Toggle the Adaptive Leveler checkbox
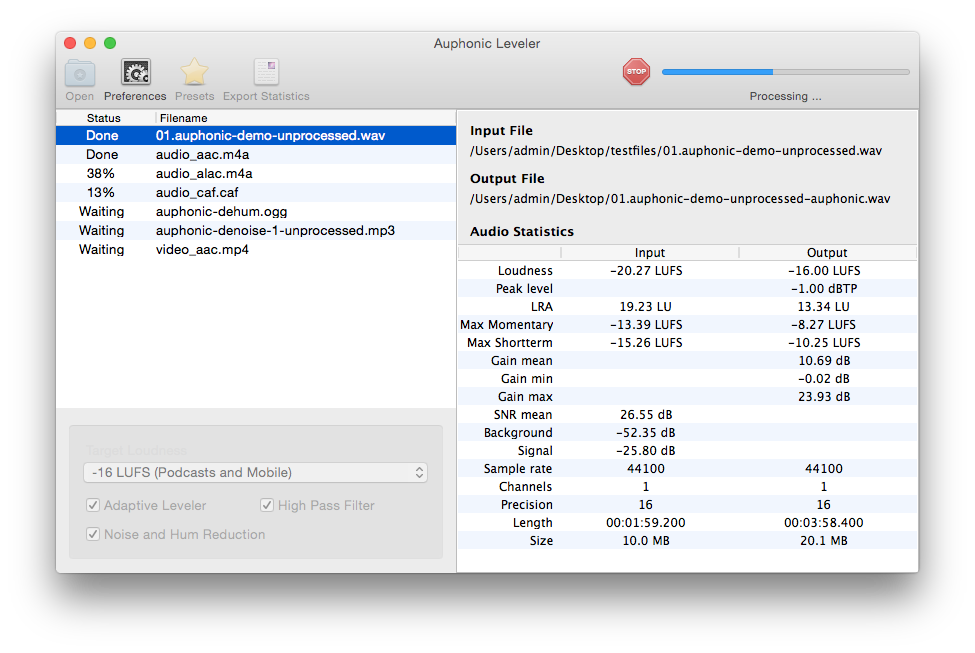This screenshot has width=975, height=653. 93,505
